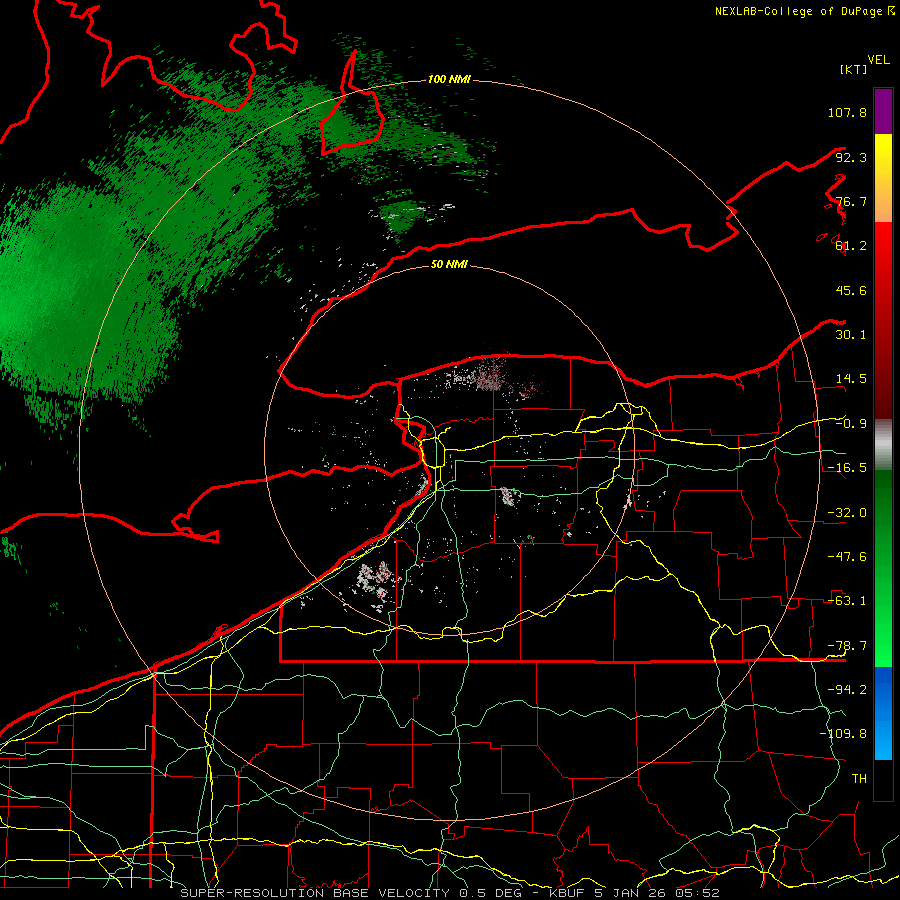The image size is (900, 900).
Task: Click the -109.8 velocity scale value
Action: pyautogui.click(x=843, y=734)
